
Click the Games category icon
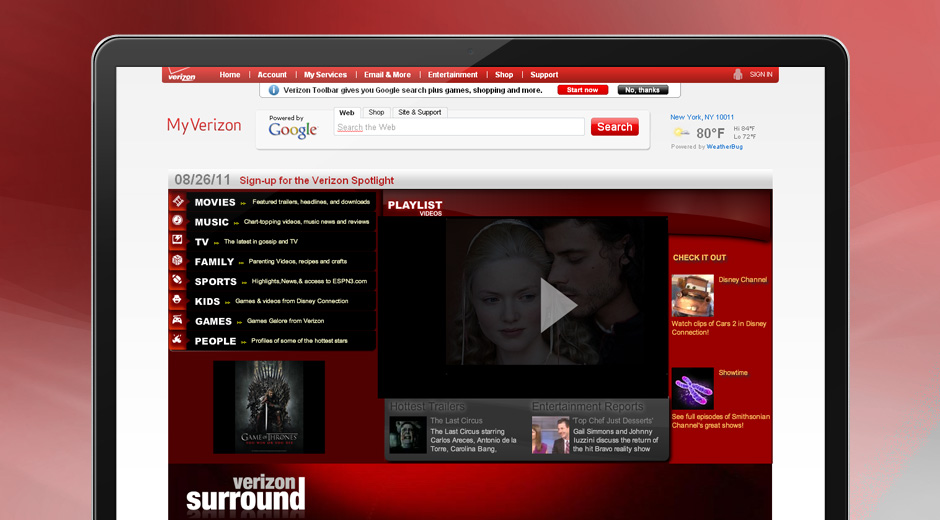[x=178, y=320]
